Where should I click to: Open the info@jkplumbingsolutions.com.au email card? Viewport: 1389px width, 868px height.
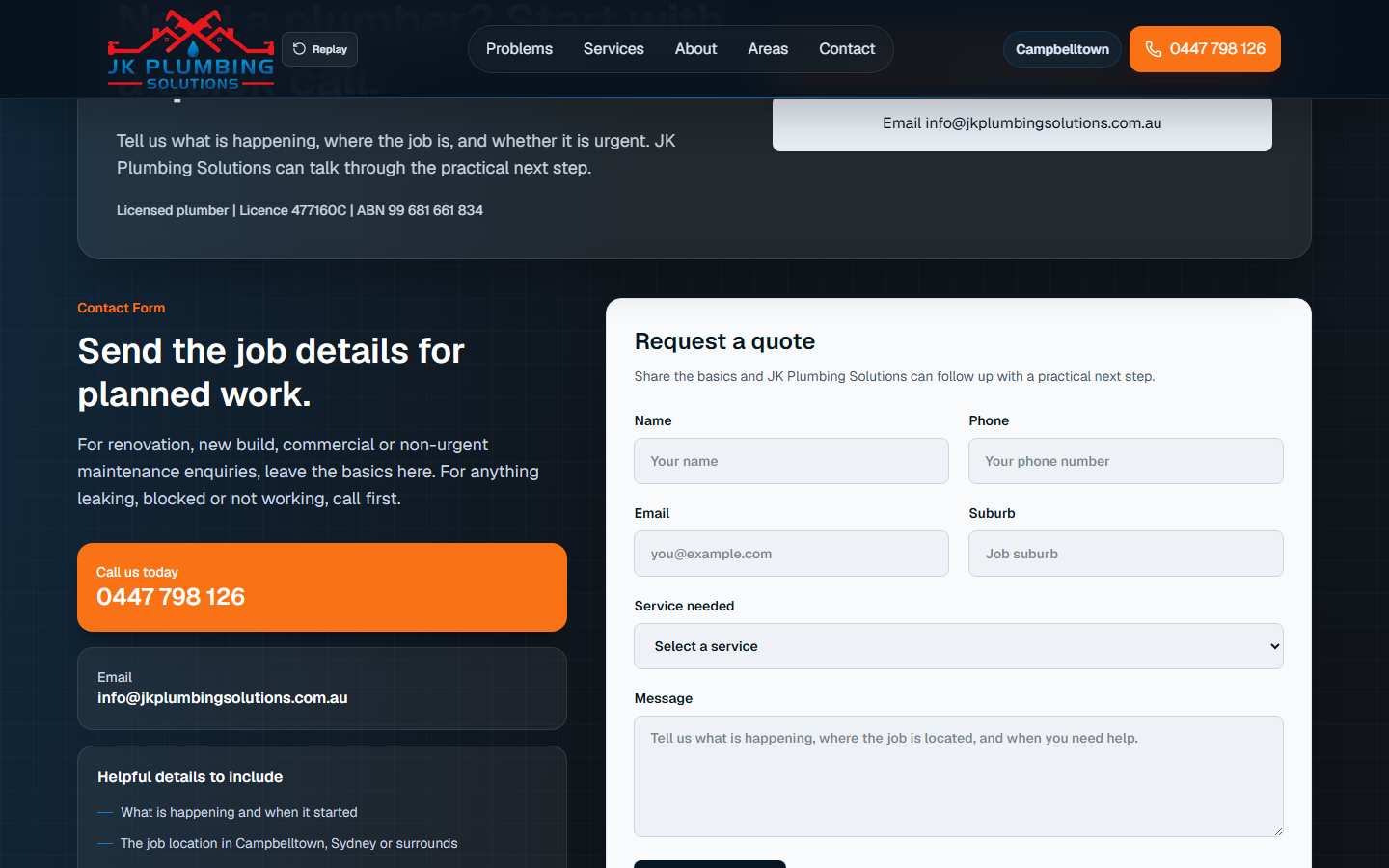pos(322,689)
